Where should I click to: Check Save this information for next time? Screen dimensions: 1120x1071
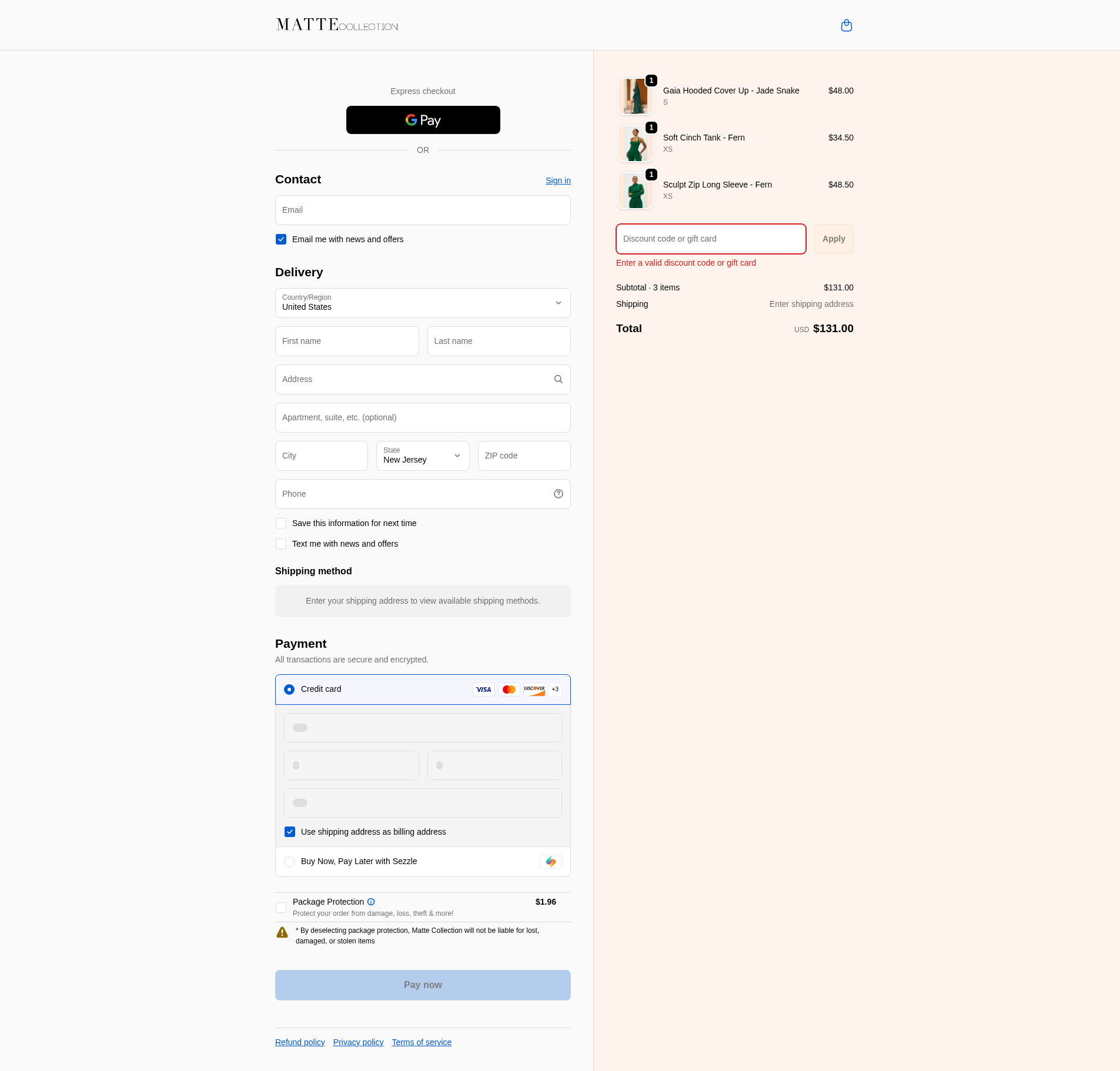[281, 523]
